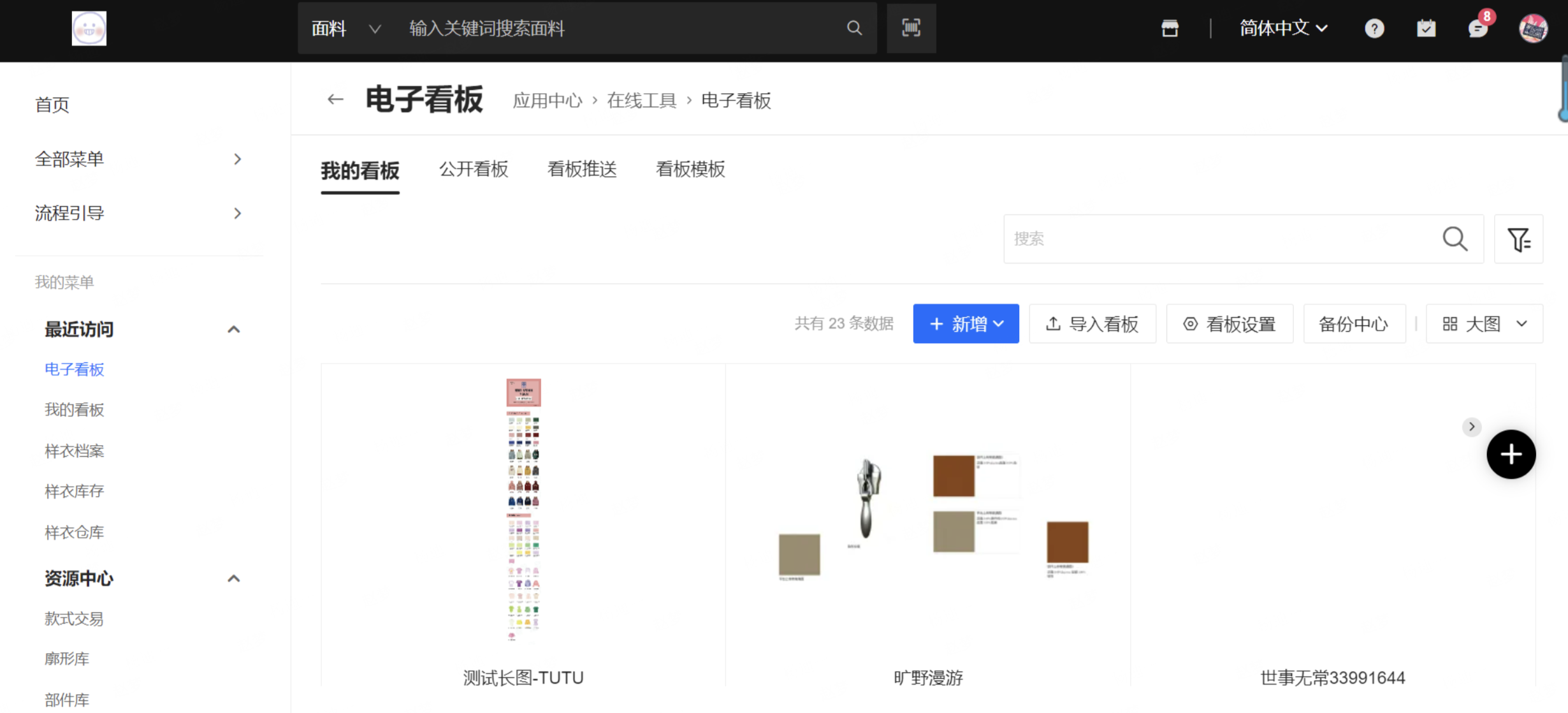
Task: Open the help question mark icon
Action: [1374, 29]
